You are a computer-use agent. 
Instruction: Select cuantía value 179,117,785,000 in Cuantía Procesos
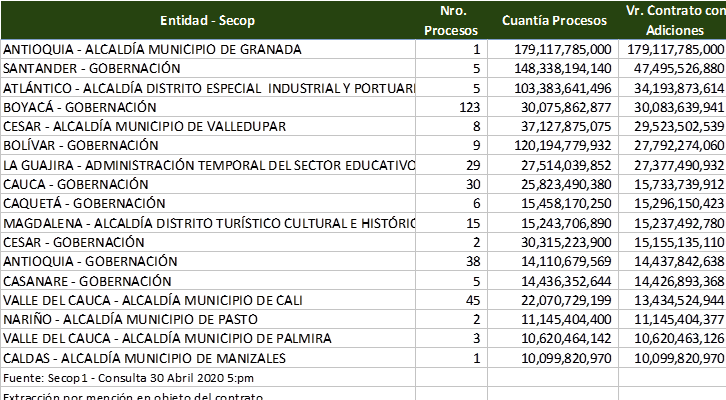pyautogui.click(x=553, y=49)
